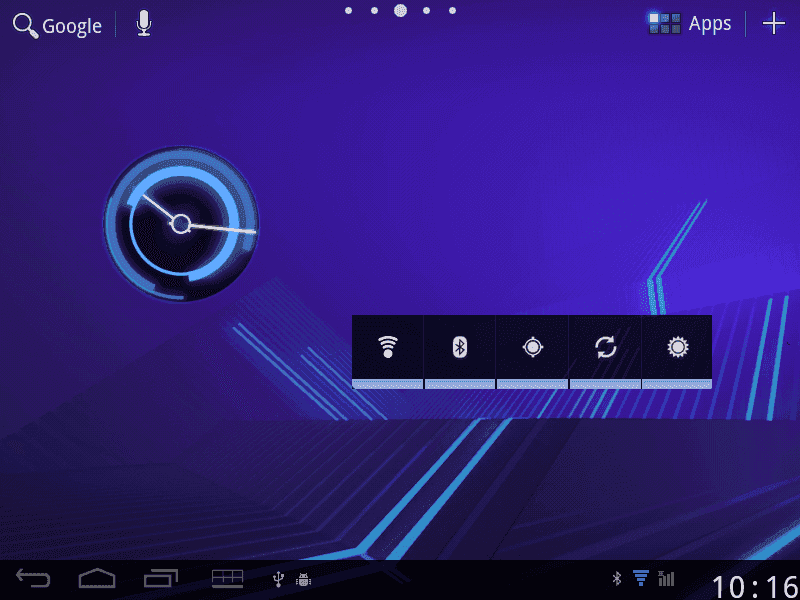Viewport: 800px width, 600px height.
Task: Go to the fourth home screen page dot
Action: click(427, 10)
